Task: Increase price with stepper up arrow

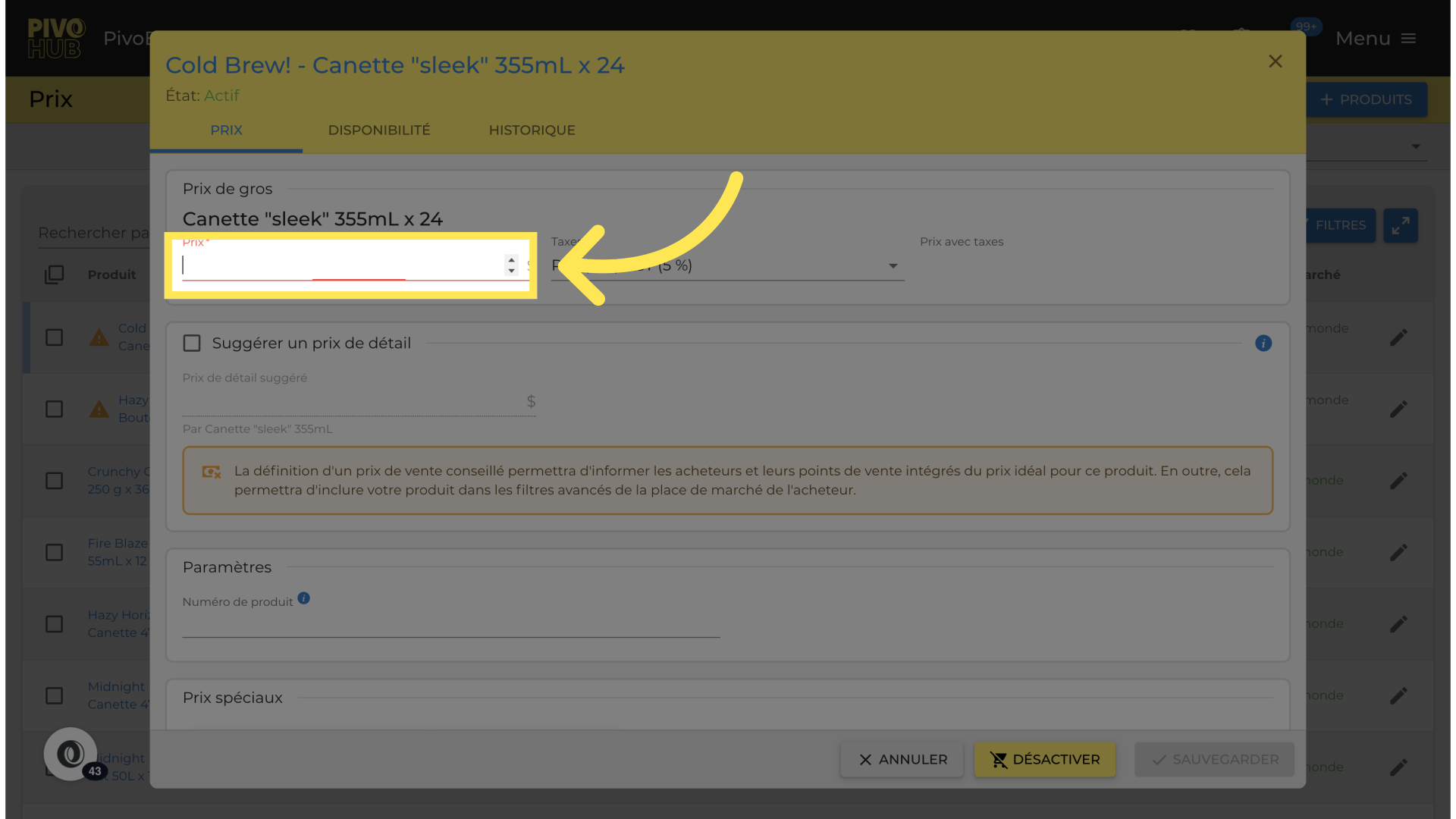Action: [511, 260]
